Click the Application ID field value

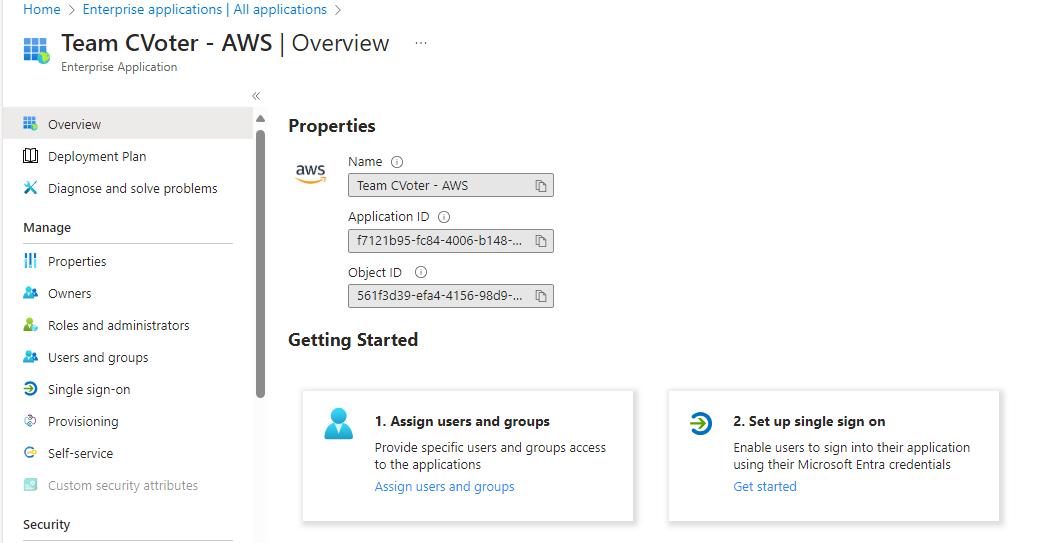(450, 241)
